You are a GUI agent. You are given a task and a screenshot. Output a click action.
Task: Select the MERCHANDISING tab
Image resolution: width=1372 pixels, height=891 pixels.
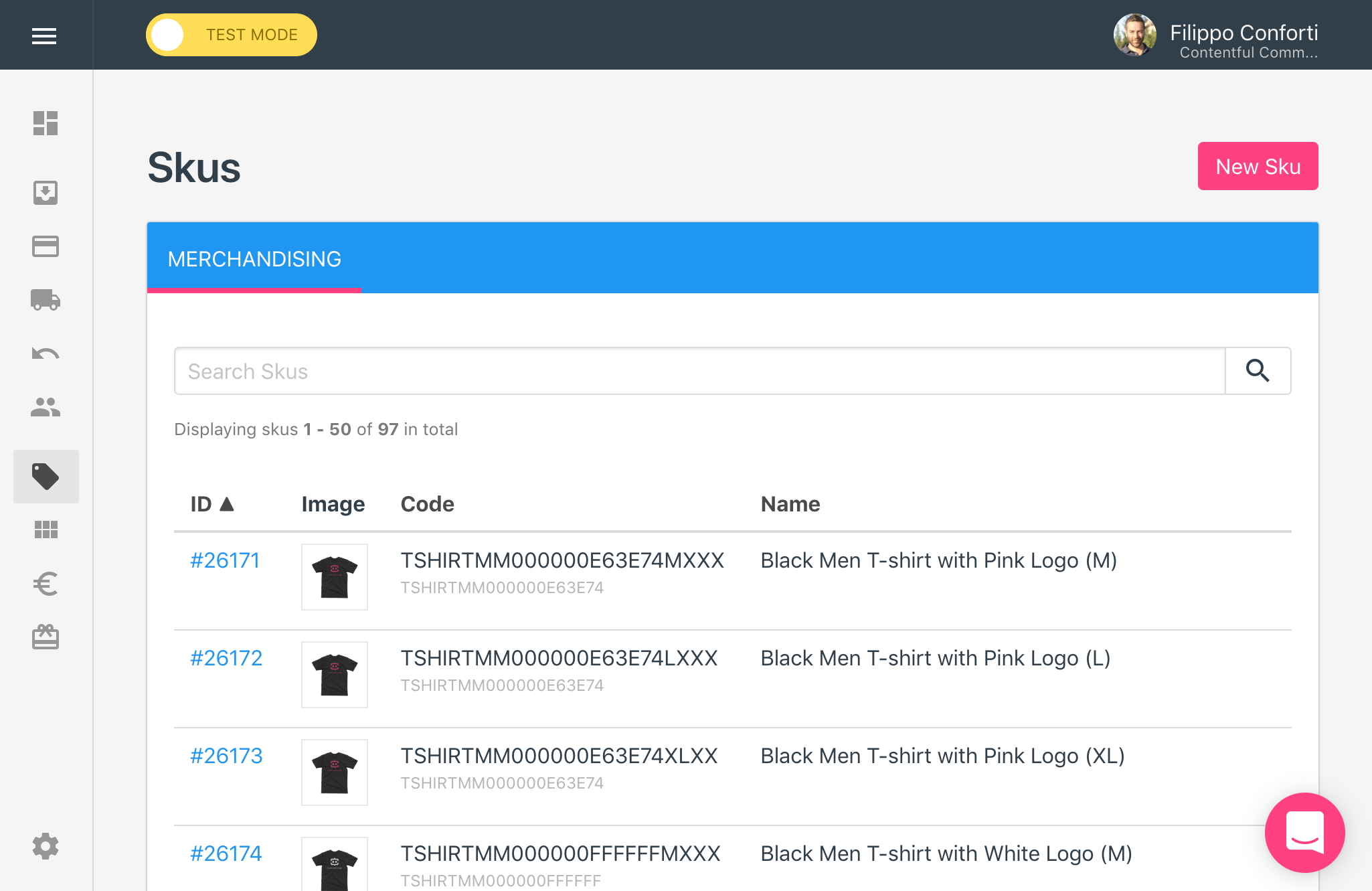tap(254, 259)
